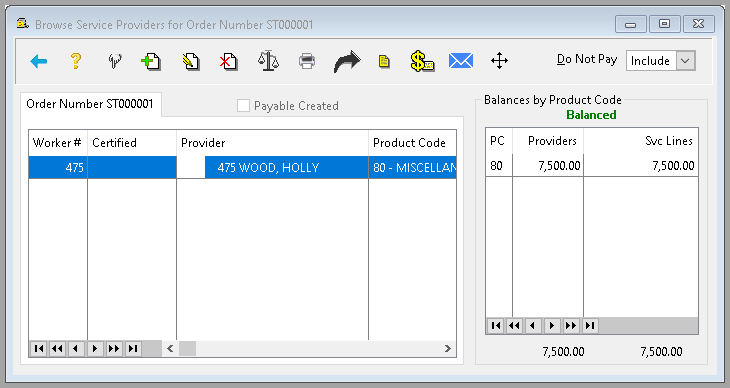
Task: Close the Browse Service Providers window
Action: tap(699, 24)
